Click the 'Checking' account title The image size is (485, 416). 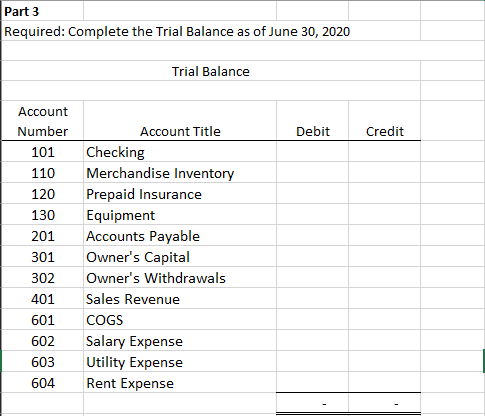click(x=115, y=152)
